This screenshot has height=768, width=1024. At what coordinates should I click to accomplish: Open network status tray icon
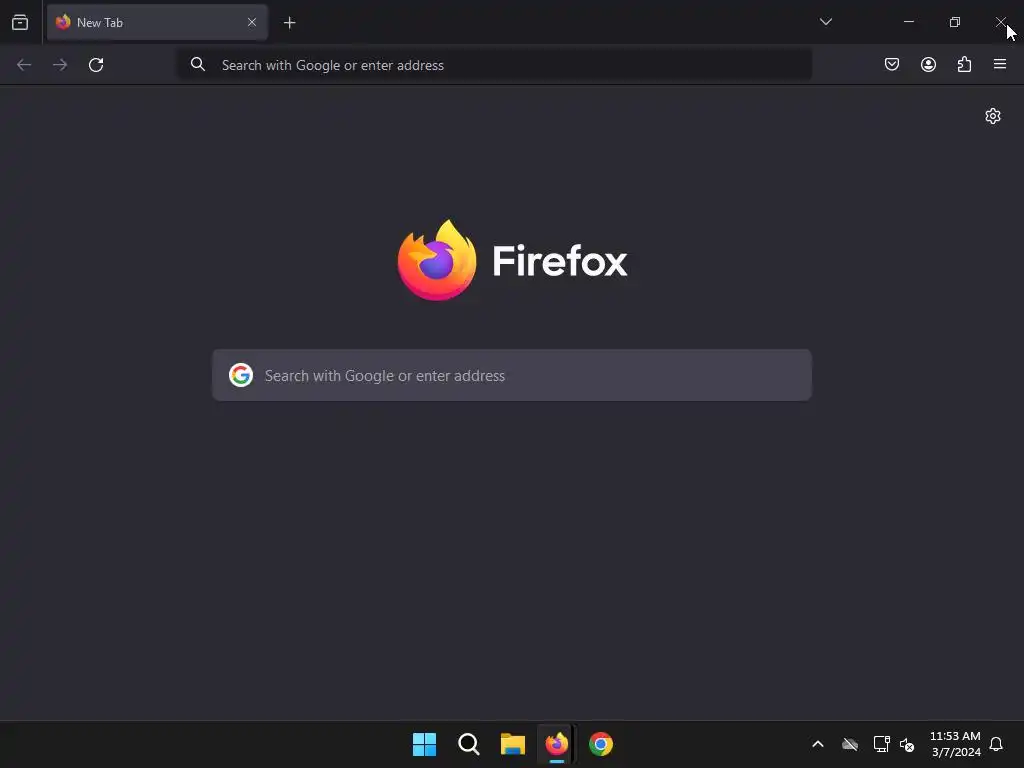click(x=881, y=744)
